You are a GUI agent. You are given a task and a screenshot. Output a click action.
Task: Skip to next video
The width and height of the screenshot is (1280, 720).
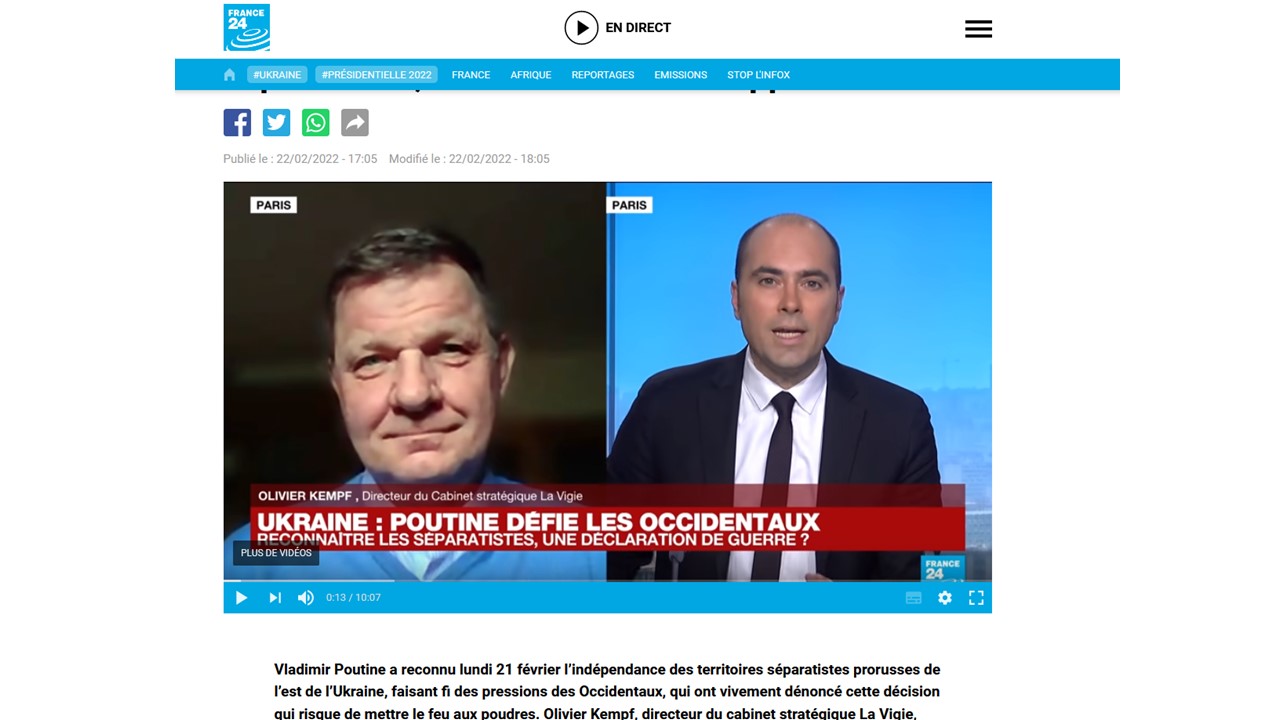click(274, 597)
